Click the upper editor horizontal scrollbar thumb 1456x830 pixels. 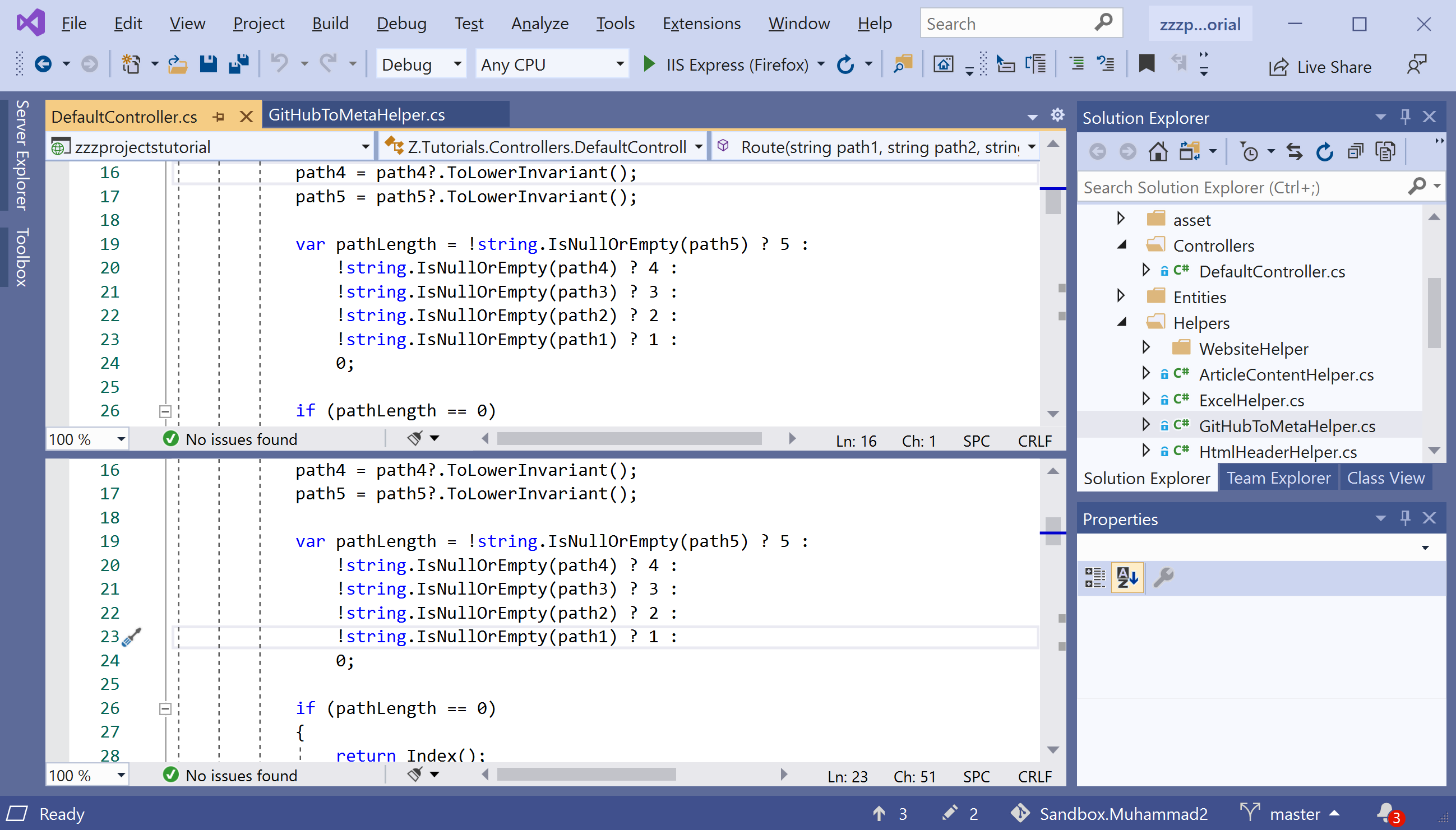[629, 438]
